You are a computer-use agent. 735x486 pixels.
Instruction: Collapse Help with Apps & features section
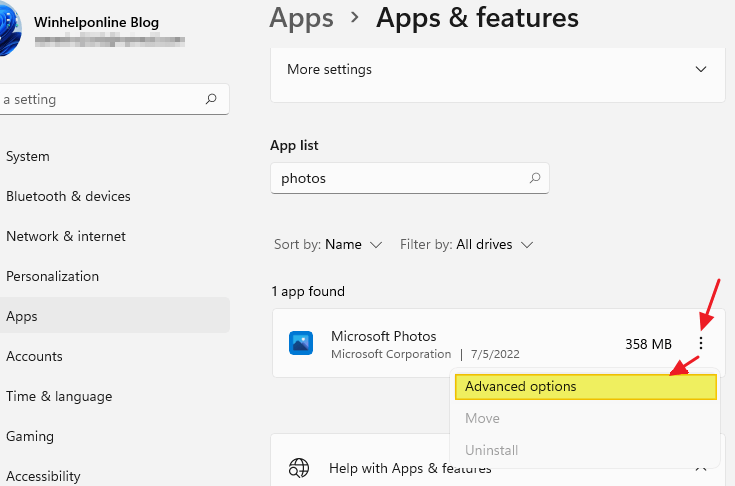[701, 468]
